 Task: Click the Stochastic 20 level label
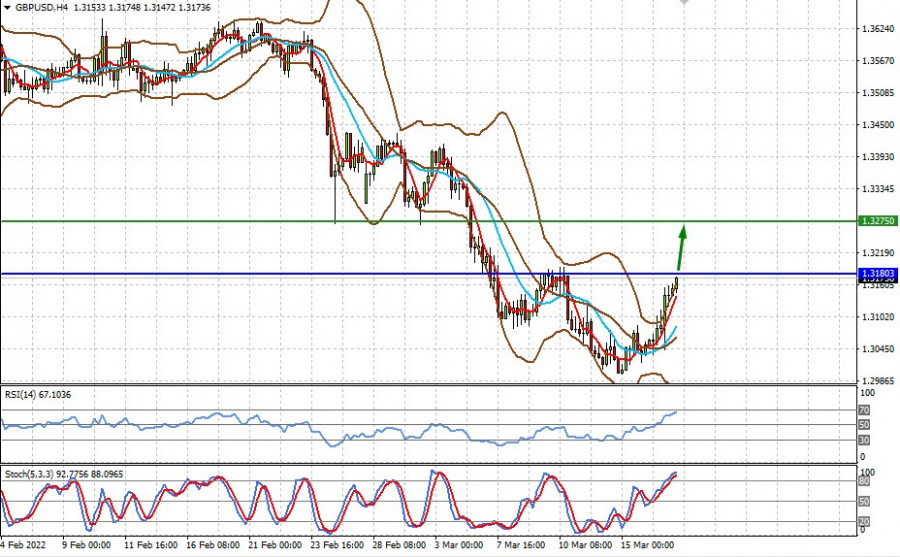tap(864, 521)
